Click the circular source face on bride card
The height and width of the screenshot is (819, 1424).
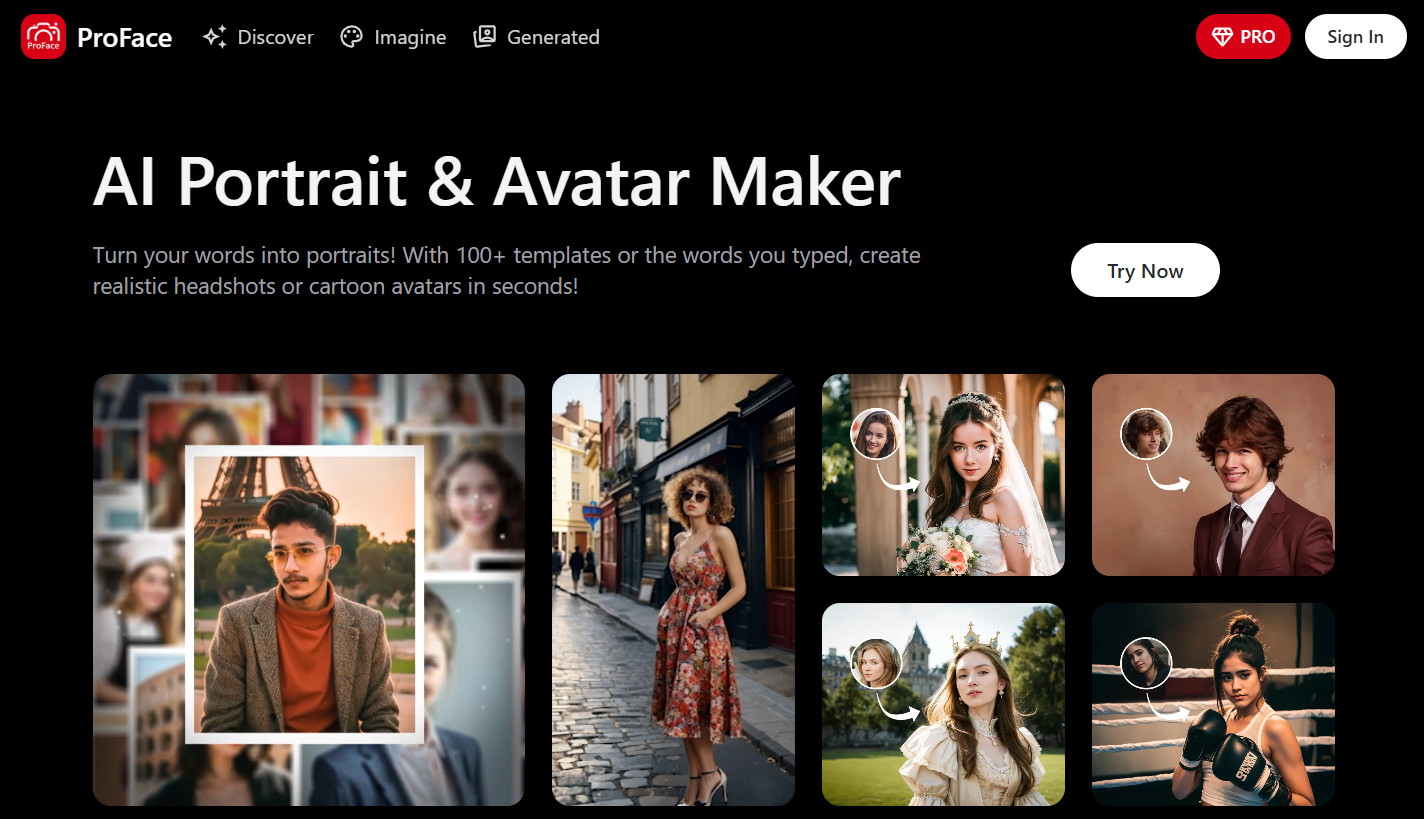pyautogui.click(x=876, y=434)
